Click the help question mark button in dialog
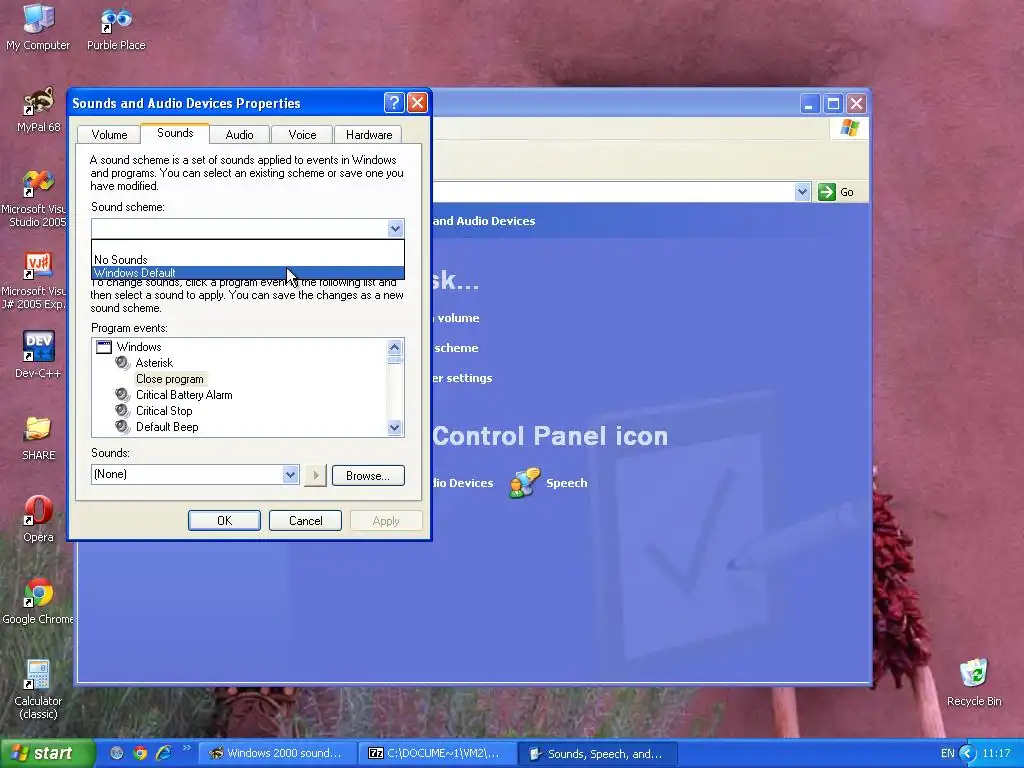Viewport: 1024px width, 768px height. tap(394, 103)
